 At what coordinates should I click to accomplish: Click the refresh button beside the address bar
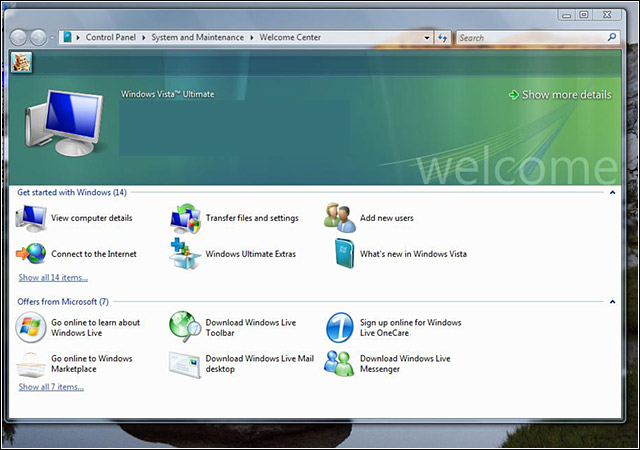[442, 38]
